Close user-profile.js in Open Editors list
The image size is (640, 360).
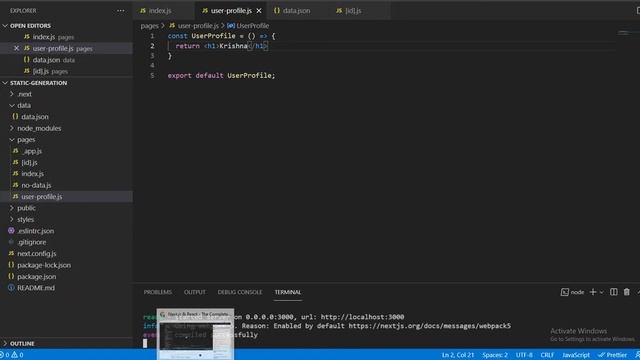[x=16, y=48]
